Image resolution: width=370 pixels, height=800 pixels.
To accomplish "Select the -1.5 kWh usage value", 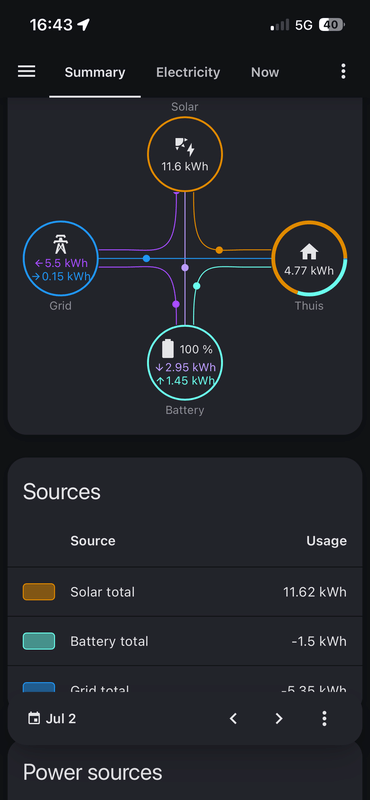I will click(319, 641).
